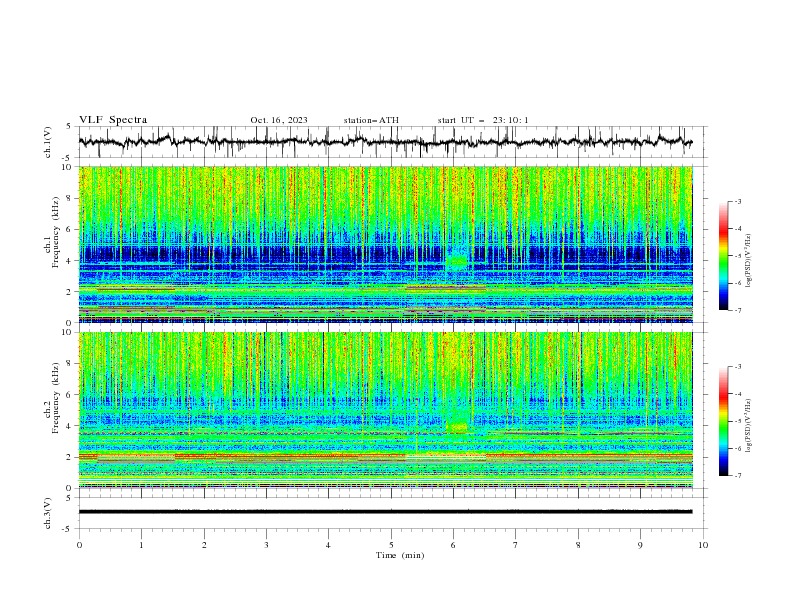Click the "-7" label below ch.2 colorbar
Screen dimensions: 792x612
737,475
